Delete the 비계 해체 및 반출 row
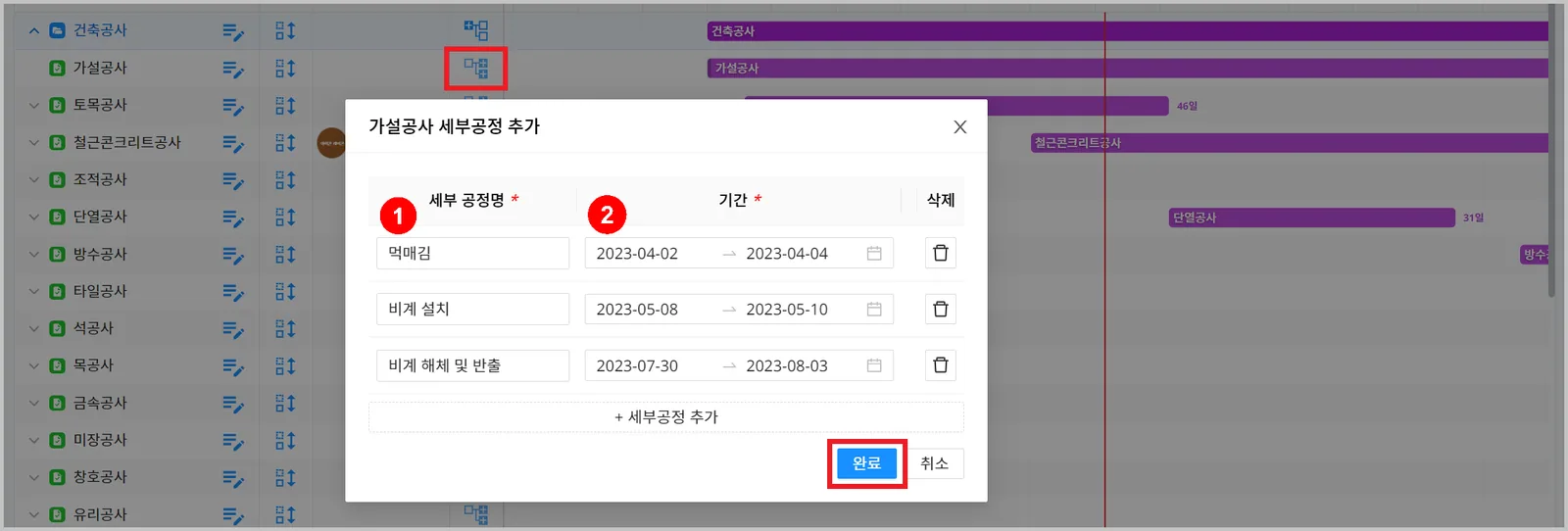 point(940,365)
